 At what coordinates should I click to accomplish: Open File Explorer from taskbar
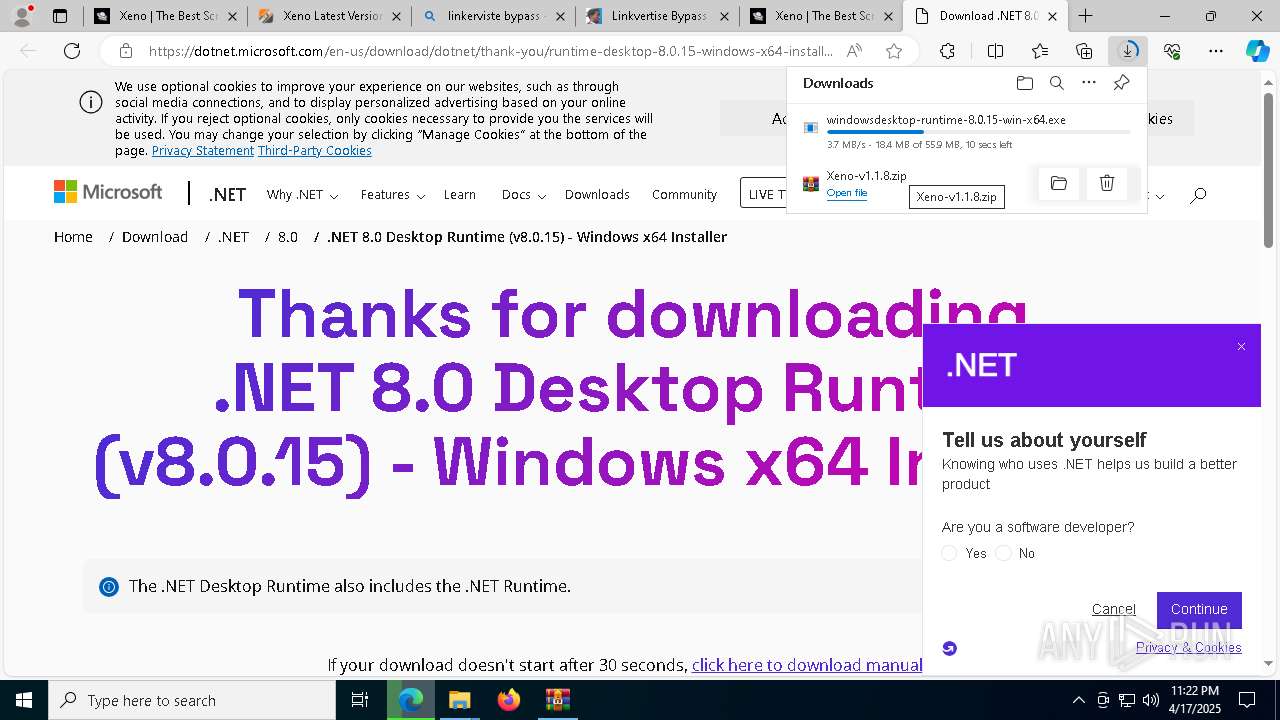pos(459,700)
